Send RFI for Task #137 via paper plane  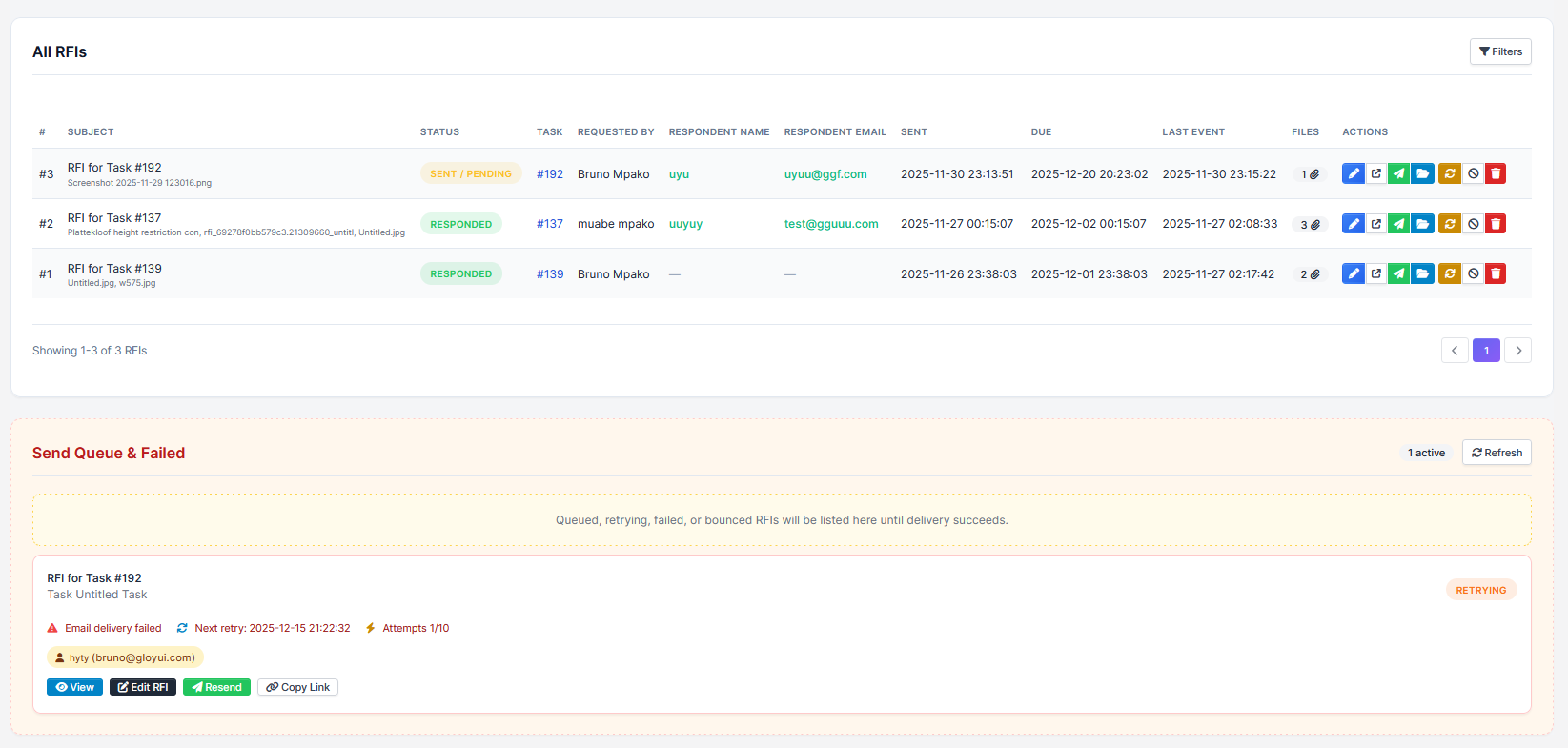tap(1398, 224)
